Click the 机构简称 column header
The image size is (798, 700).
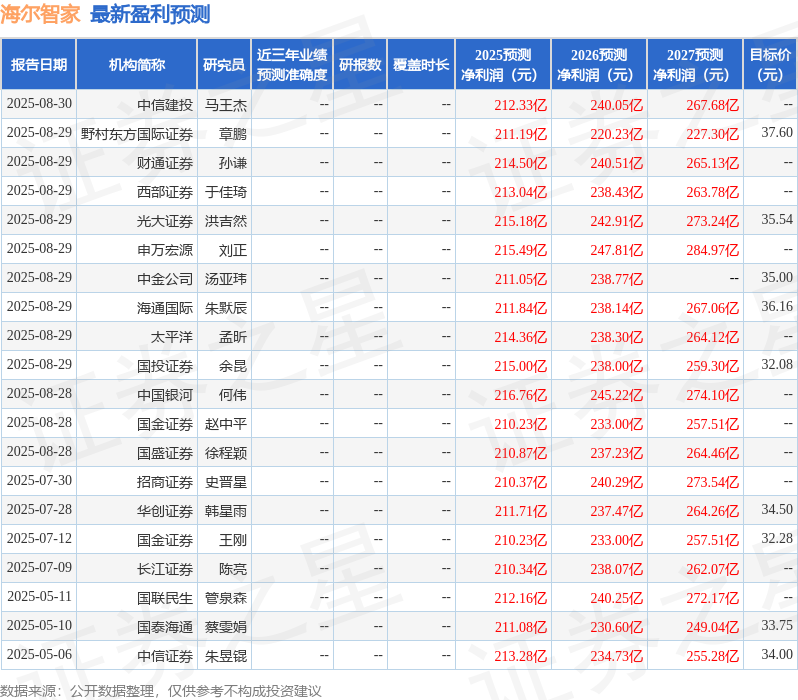136,65
